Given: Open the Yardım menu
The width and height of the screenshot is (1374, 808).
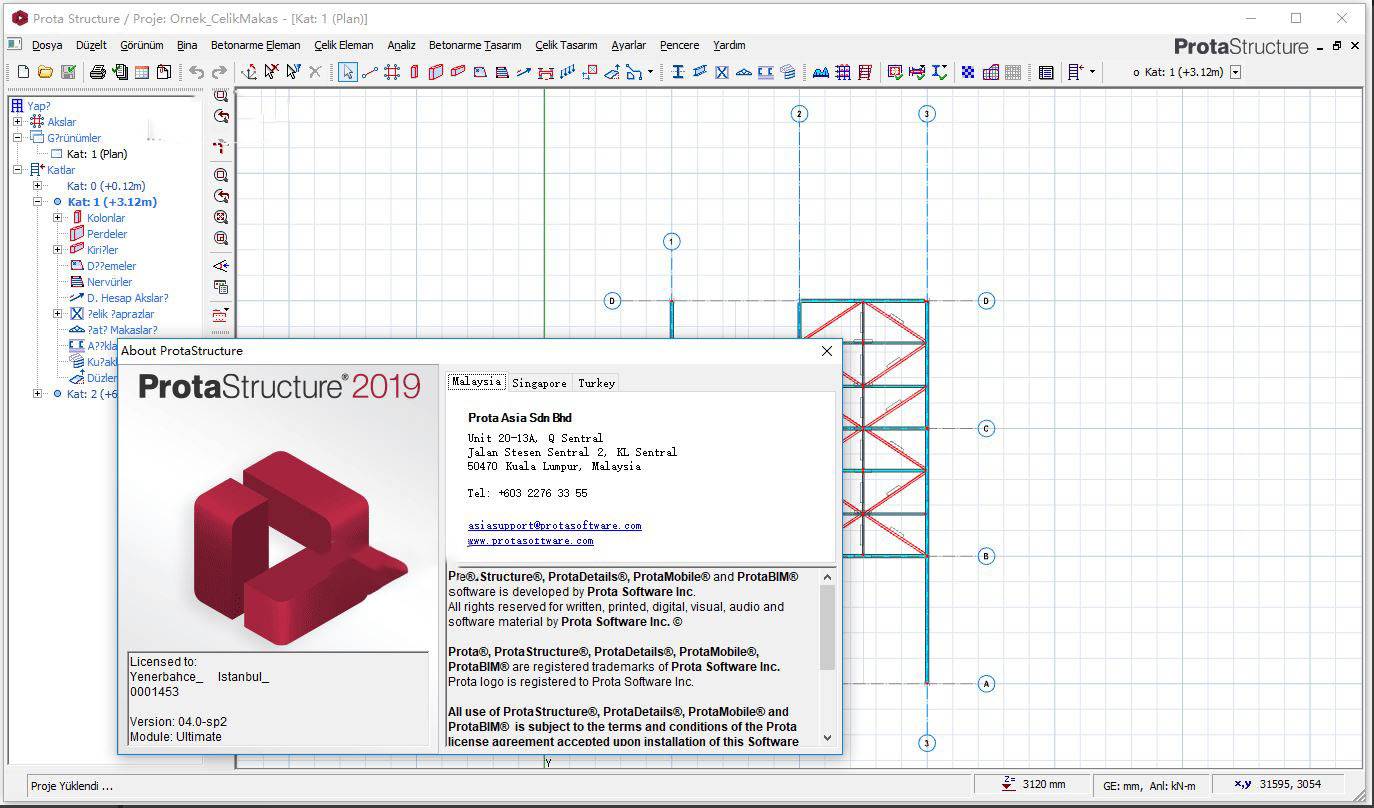Looking at the screenshot, I should tap(729, 45).
